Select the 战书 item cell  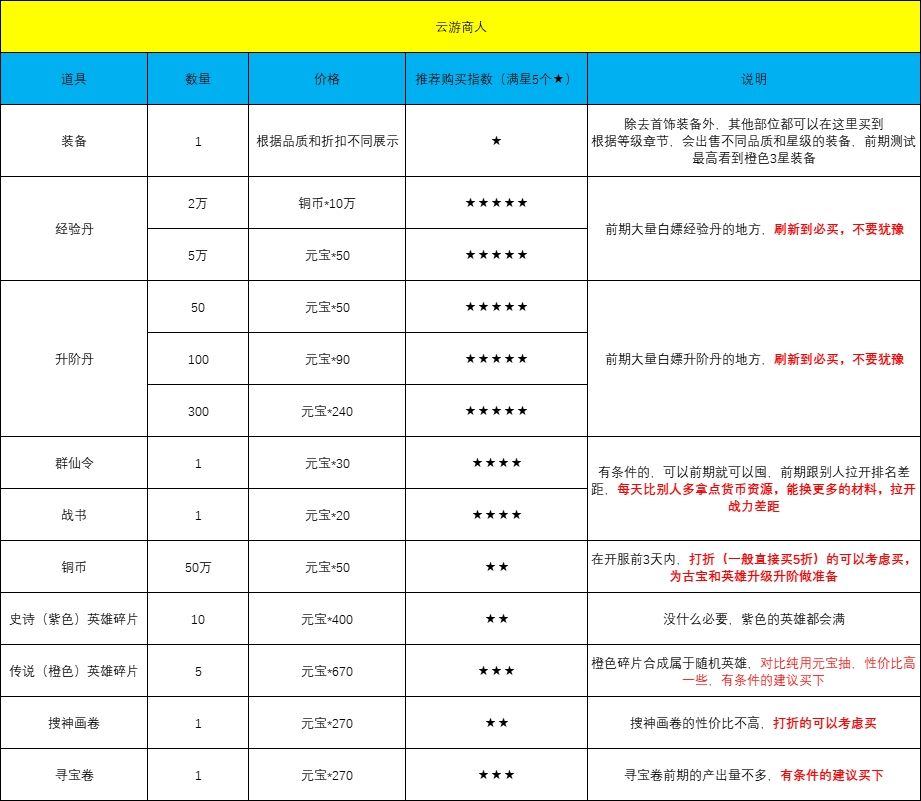pos(74,515)
